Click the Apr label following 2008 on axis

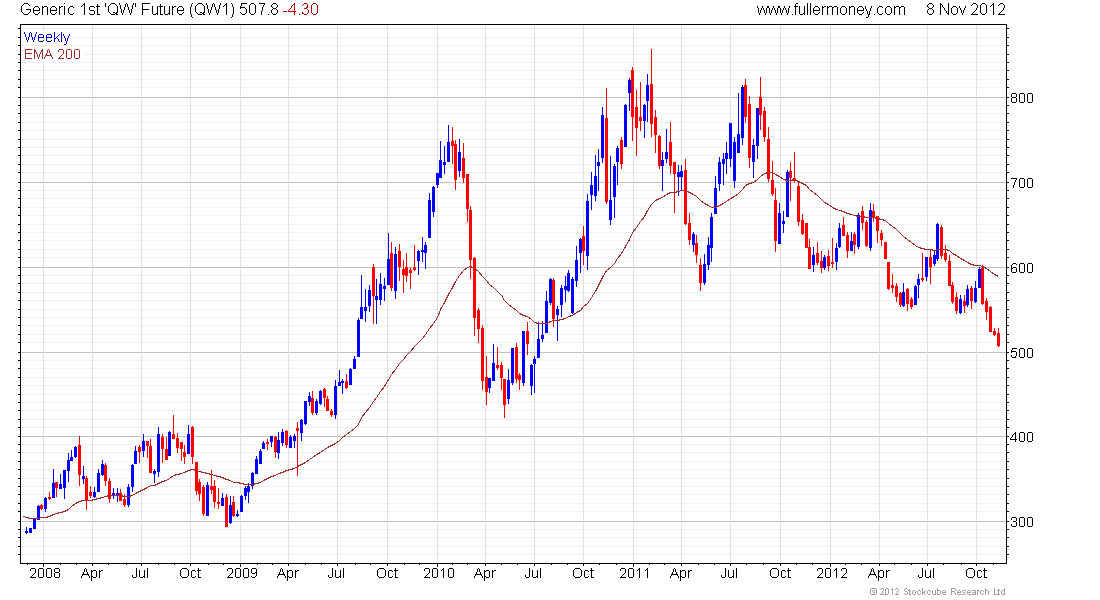click(92, 573)
